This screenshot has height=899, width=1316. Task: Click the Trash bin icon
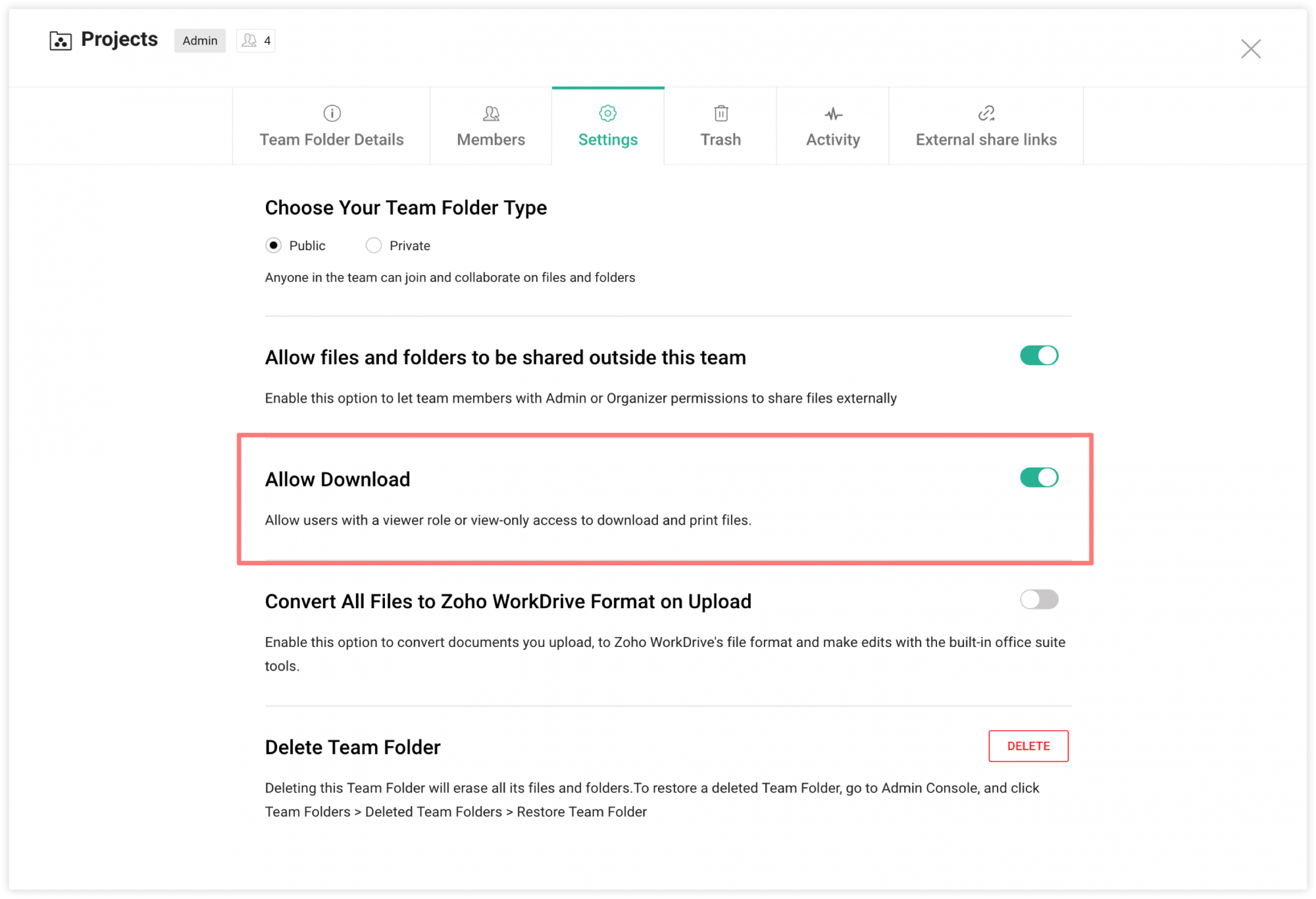point(721,113)
